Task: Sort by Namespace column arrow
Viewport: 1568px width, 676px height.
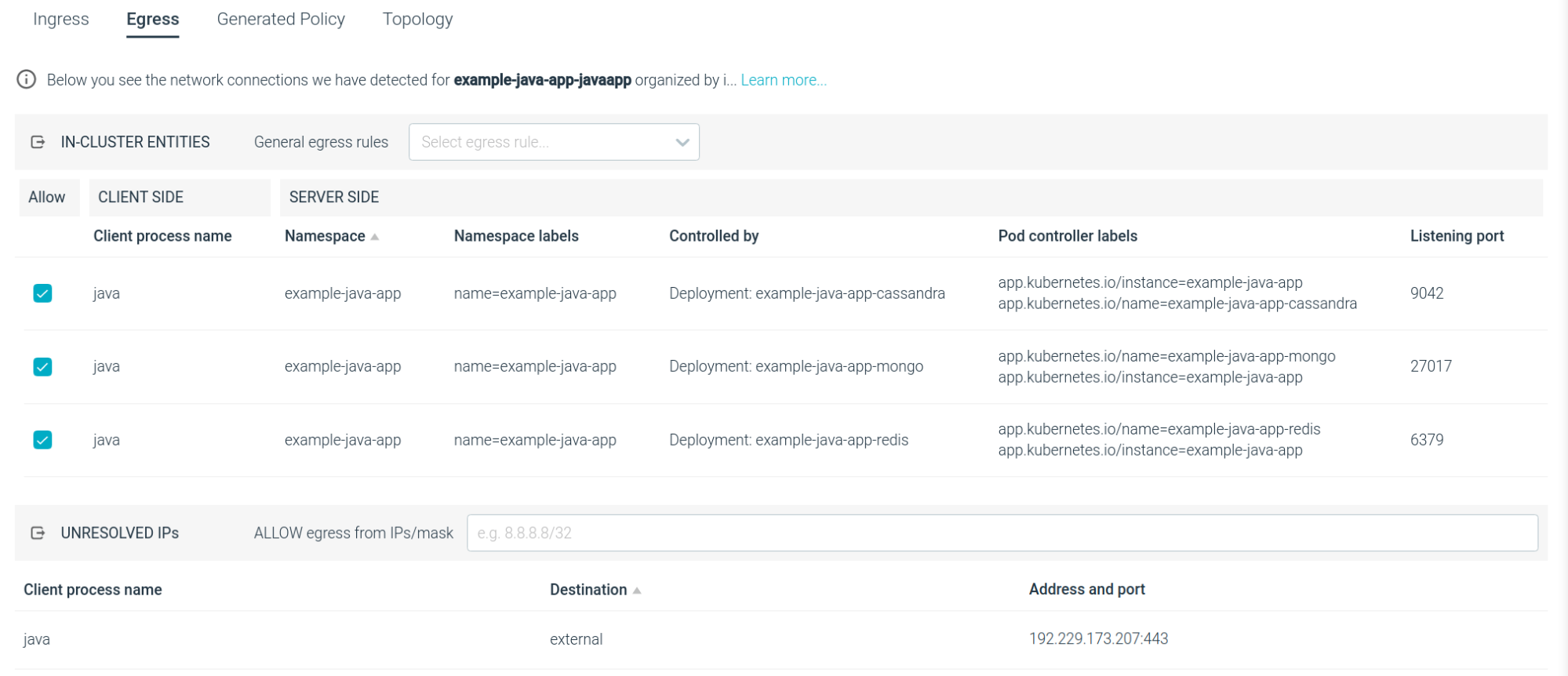Action: tap(375, 237)
